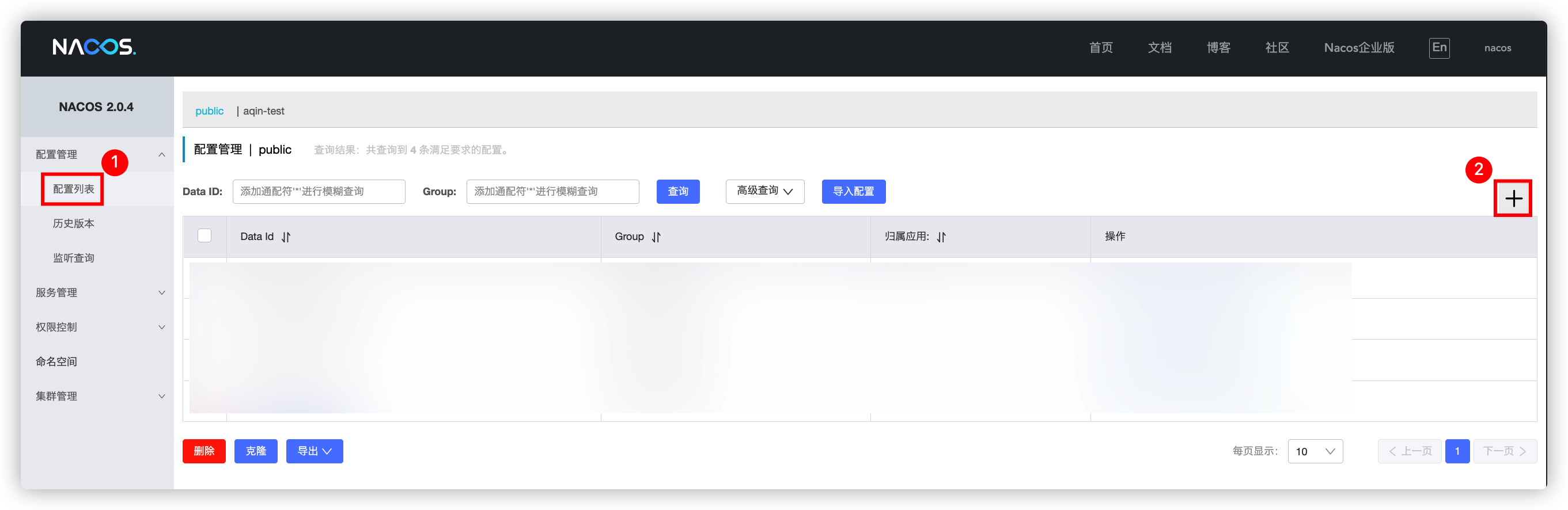1568x510 pixels.
Task: Open the 每页显示 page size dropdown
Action: coord(1315,451)
